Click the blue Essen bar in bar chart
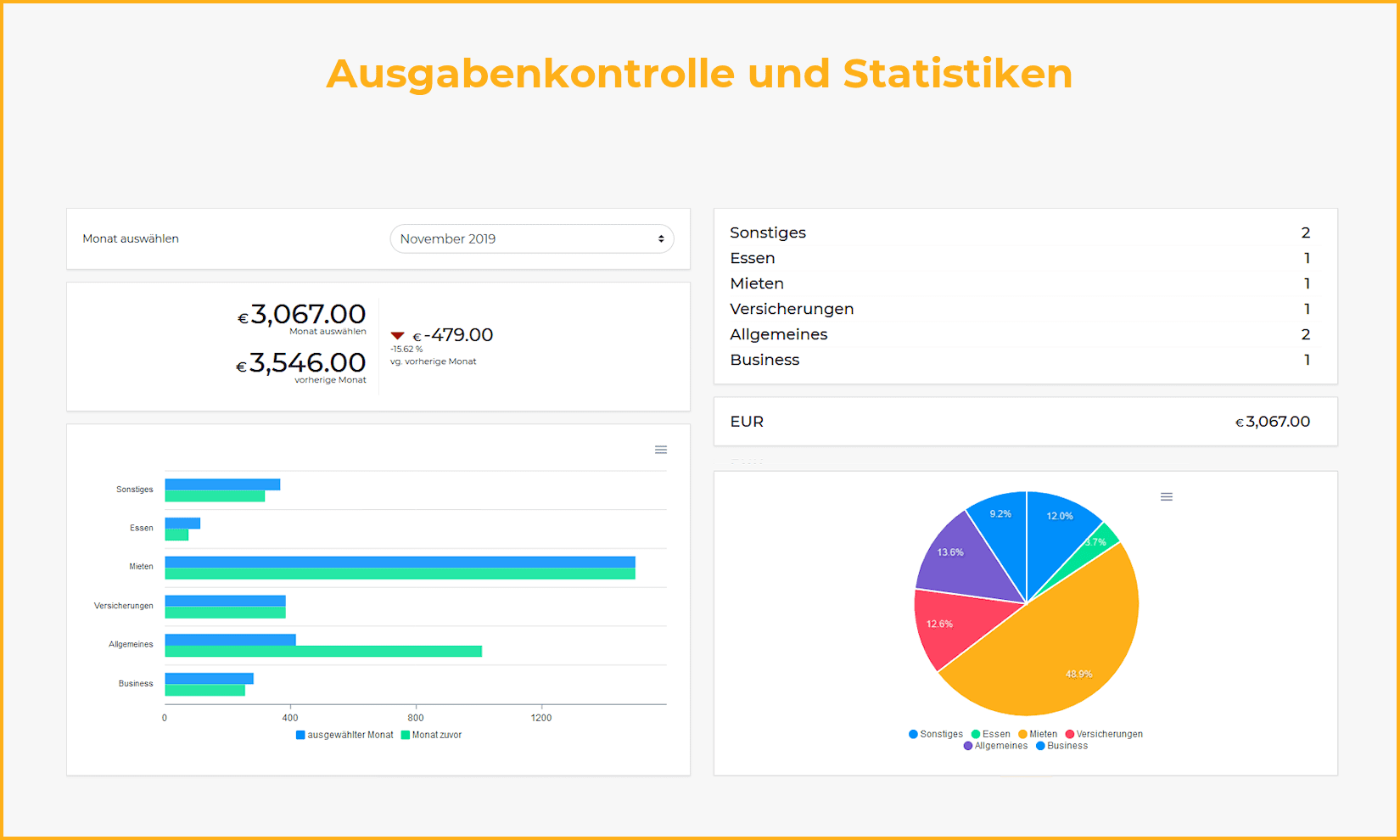1400x840 pixels. [x=182, y=524]
